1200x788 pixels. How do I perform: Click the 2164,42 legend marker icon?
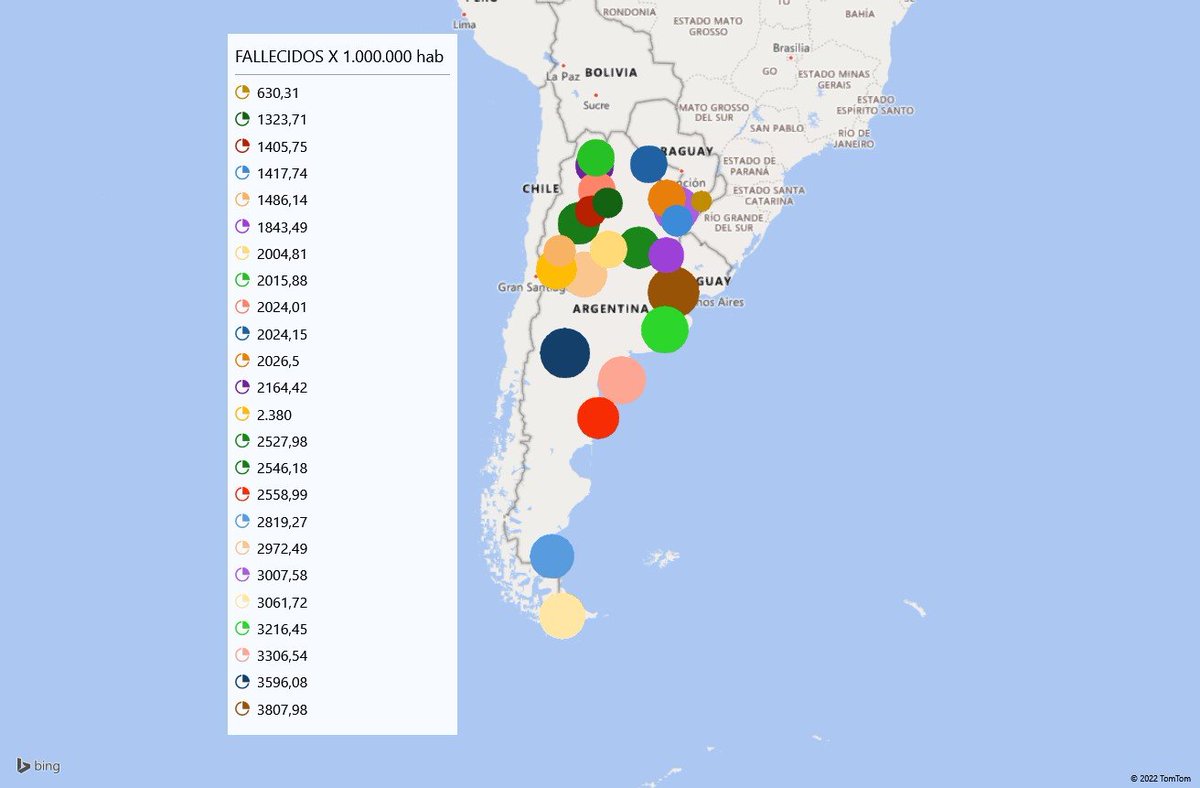coord(242,388)
